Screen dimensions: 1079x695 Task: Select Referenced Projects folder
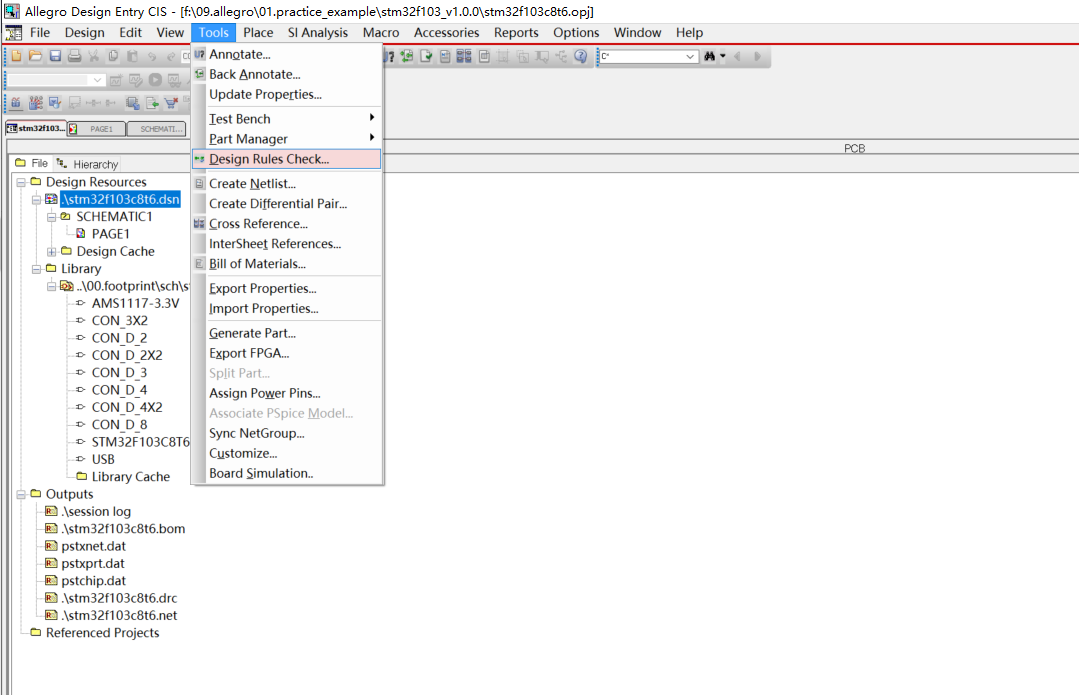tap(103, 633)
